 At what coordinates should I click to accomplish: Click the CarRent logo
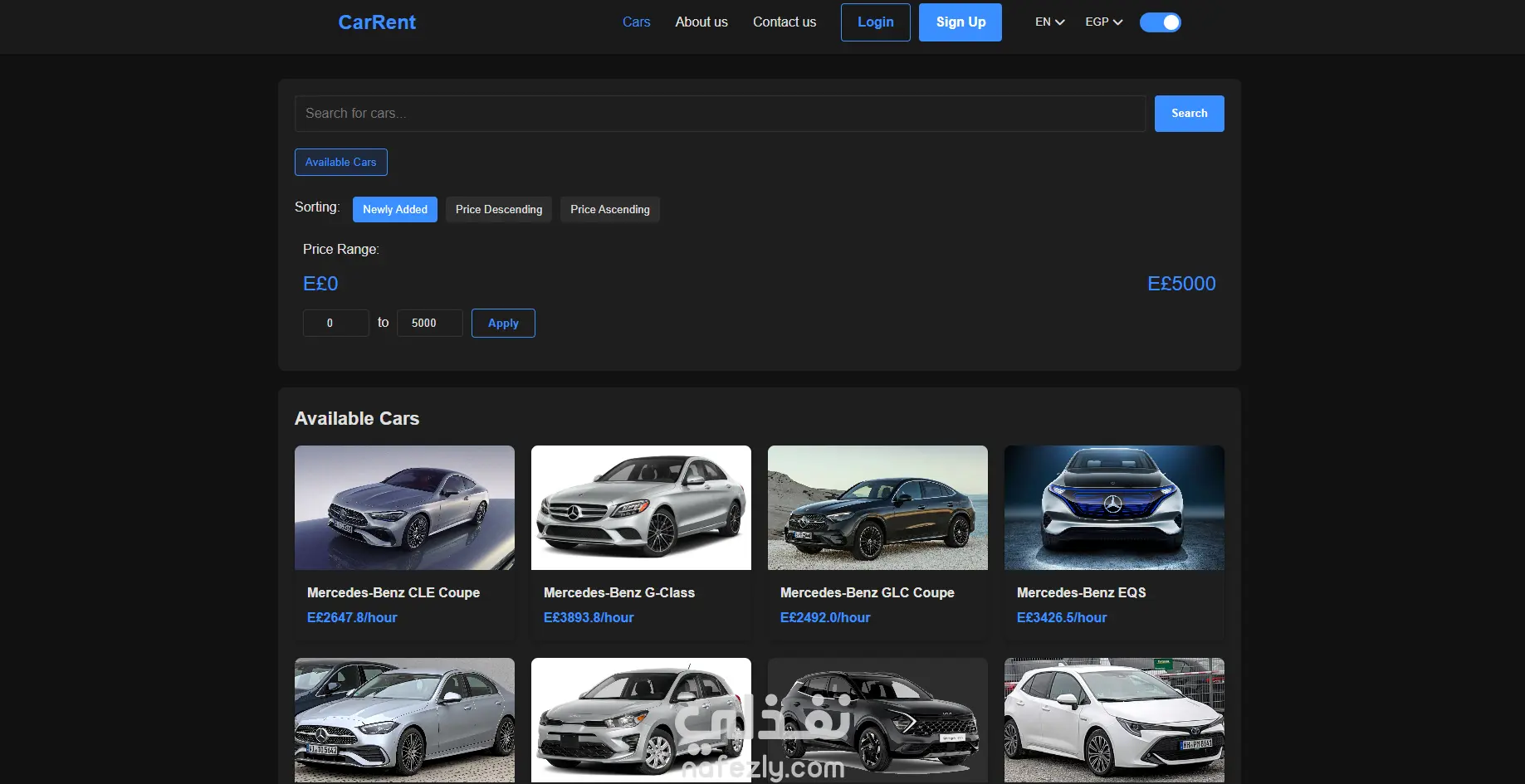[376, 22]
